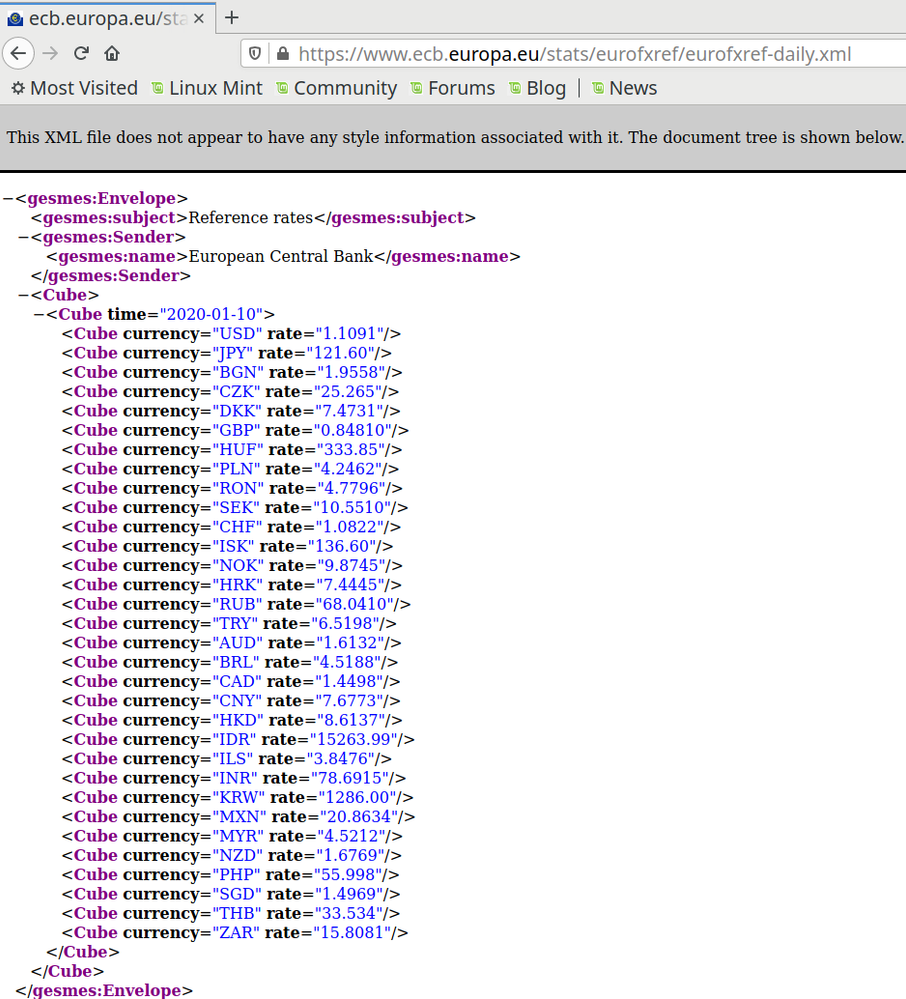Collapse the gesmes:Sender node
The width and height of the screenshot is (906, 999).
point(24,237)
